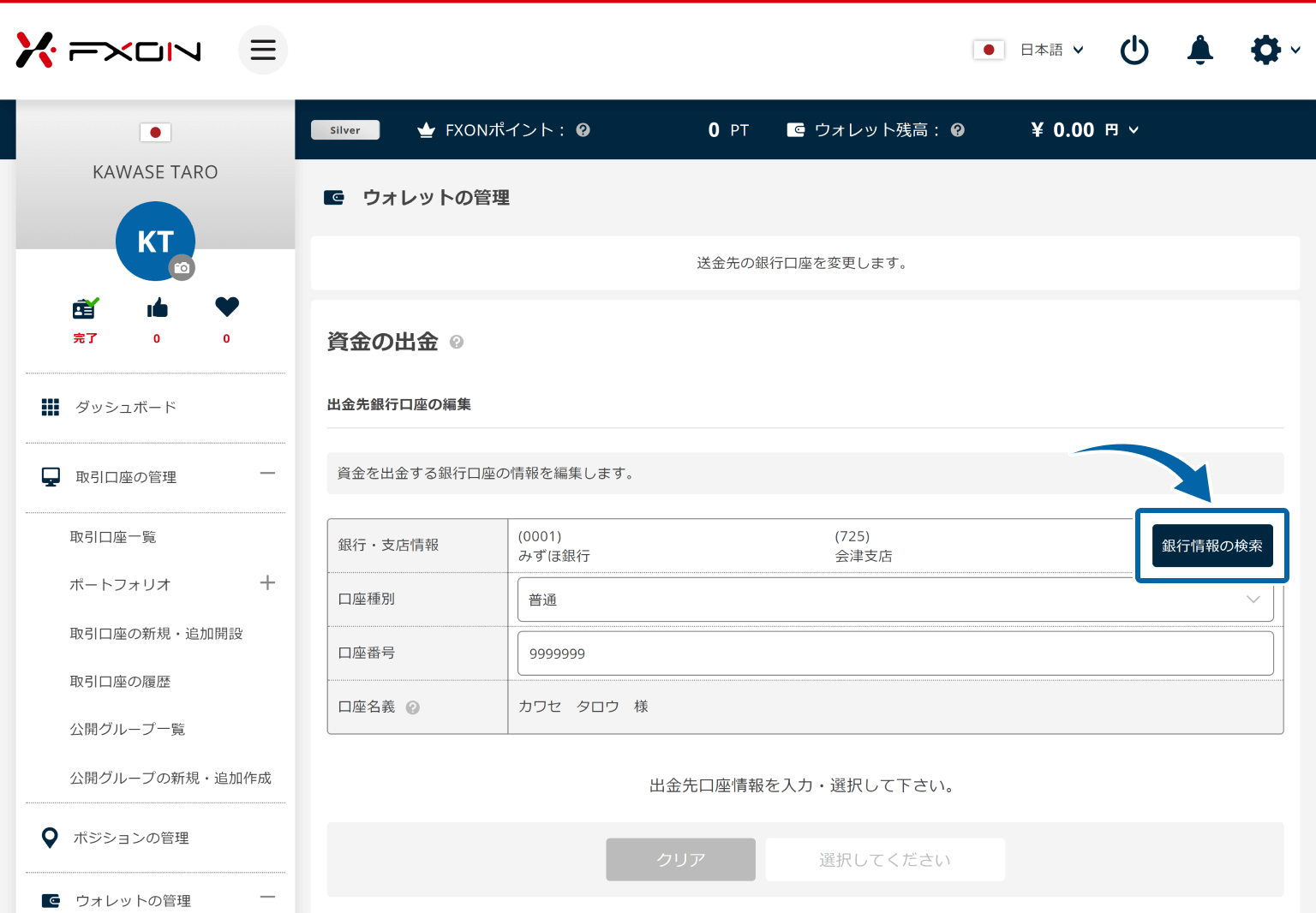Click the camera icon on the avatar
1316x913 pixels.
(182, 268)
